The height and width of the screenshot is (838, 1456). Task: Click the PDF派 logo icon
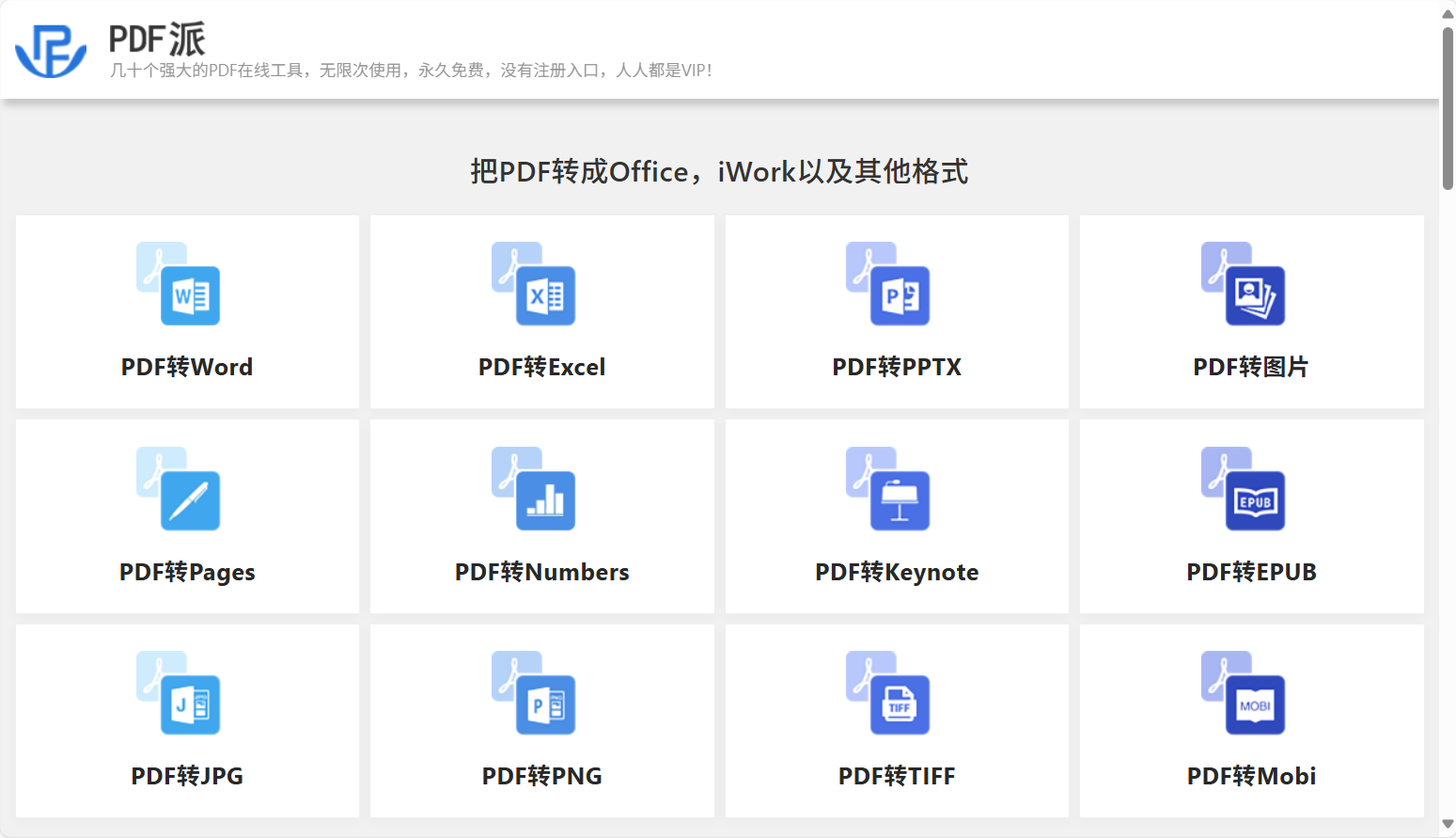coord(51,51)
